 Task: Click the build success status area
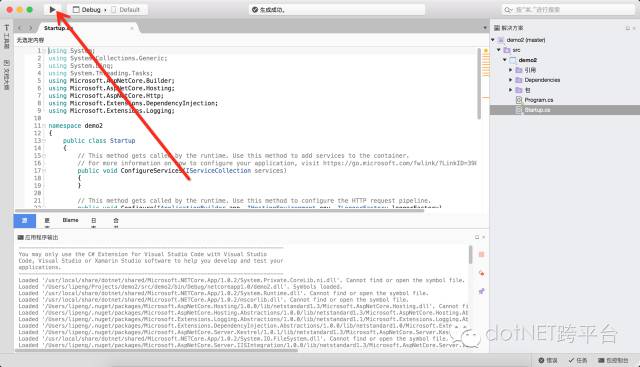(x=337, y=9)
